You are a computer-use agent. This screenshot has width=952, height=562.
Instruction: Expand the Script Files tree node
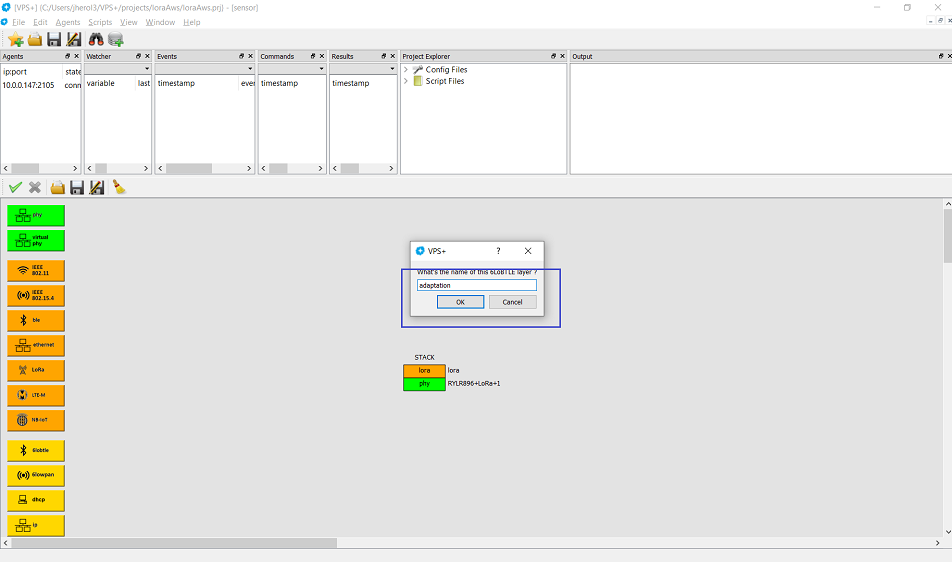tap(406, 81)
